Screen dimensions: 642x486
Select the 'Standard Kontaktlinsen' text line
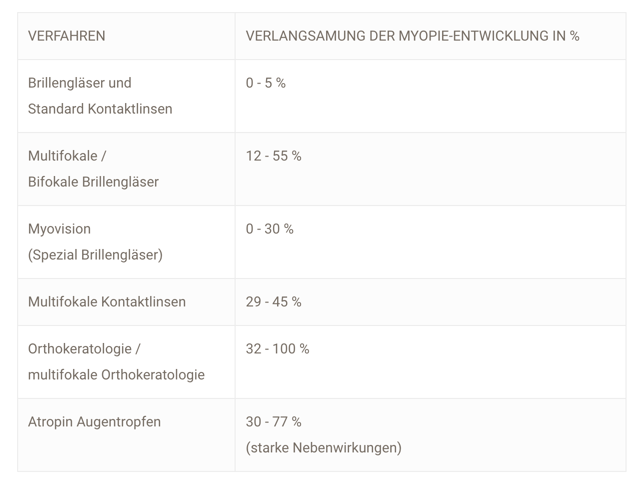point(100,109)
